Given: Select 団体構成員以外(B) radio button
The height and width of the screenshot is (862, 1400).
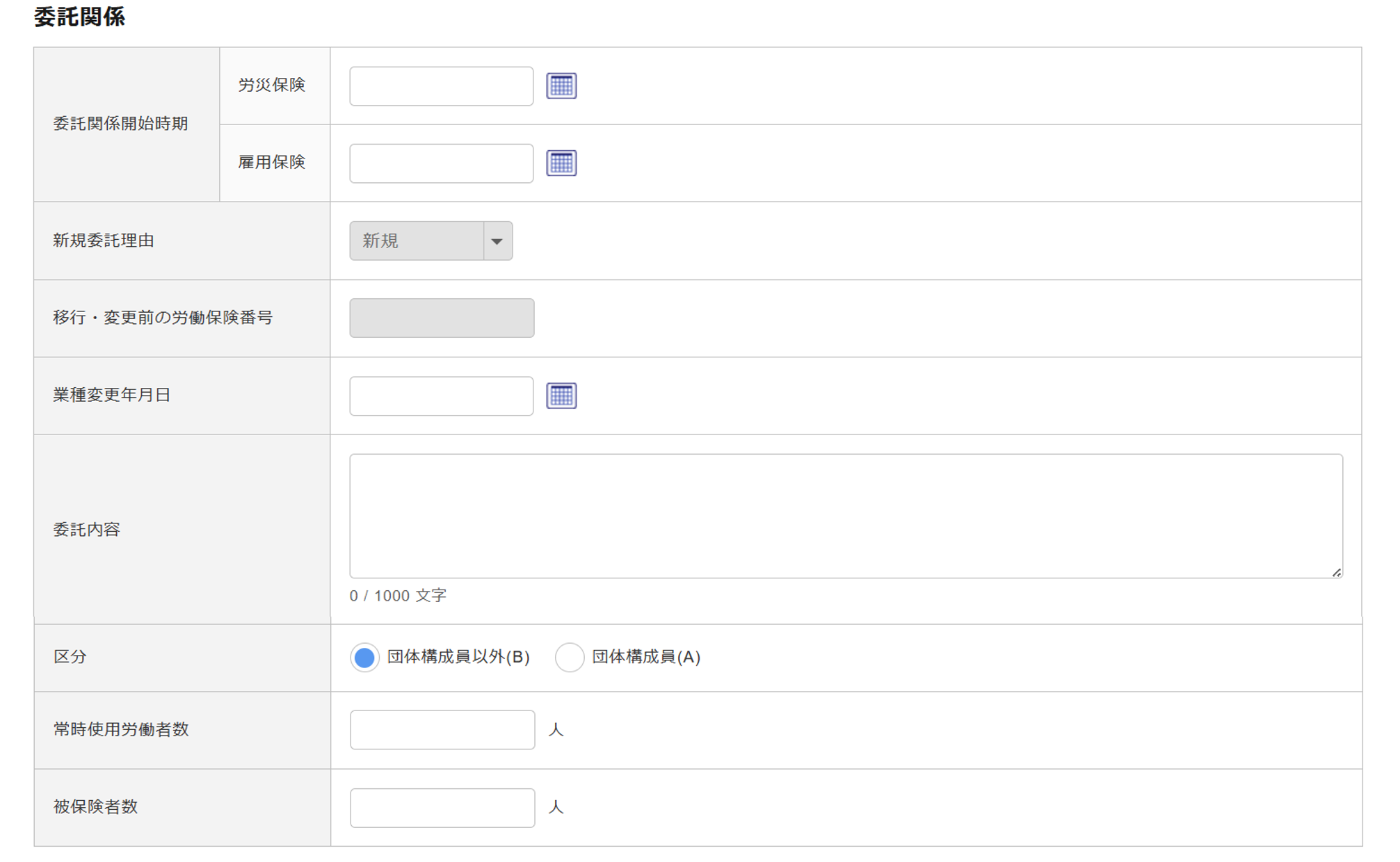Looking at the screenshot, I should 364,658.
